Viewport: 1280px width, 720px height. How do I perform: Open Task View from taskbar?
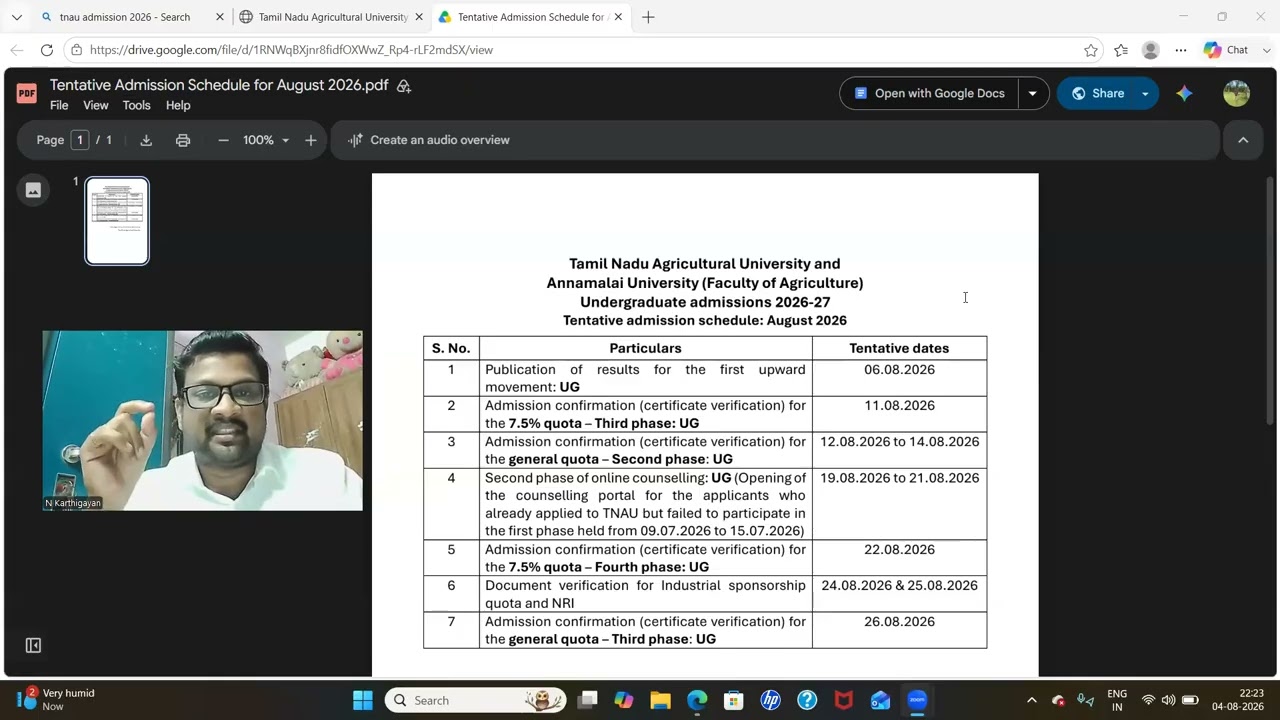pyautogui.click(x=587, y=700)
